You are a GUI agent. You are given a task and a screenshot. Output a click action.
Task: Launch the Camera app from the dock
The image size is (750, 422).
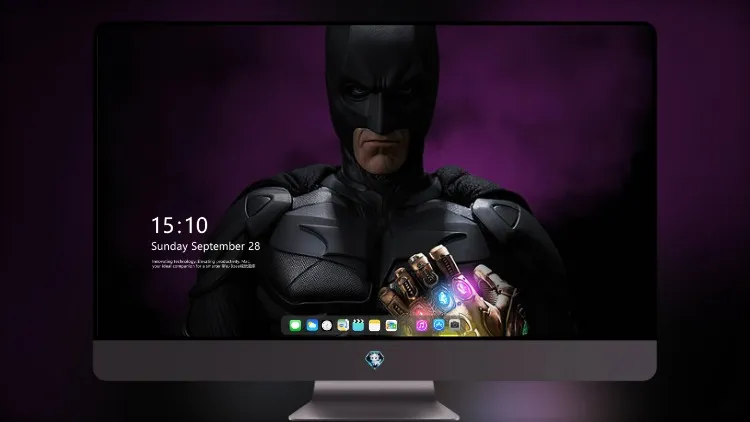(454, 325)
